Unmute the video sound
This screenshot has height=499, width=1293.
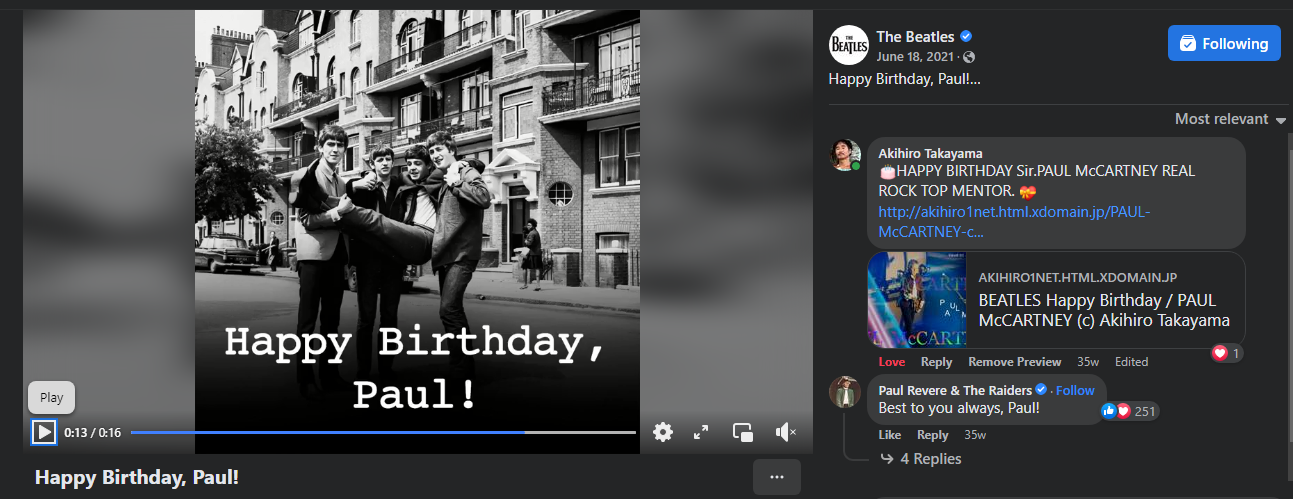tap(786, 432)
